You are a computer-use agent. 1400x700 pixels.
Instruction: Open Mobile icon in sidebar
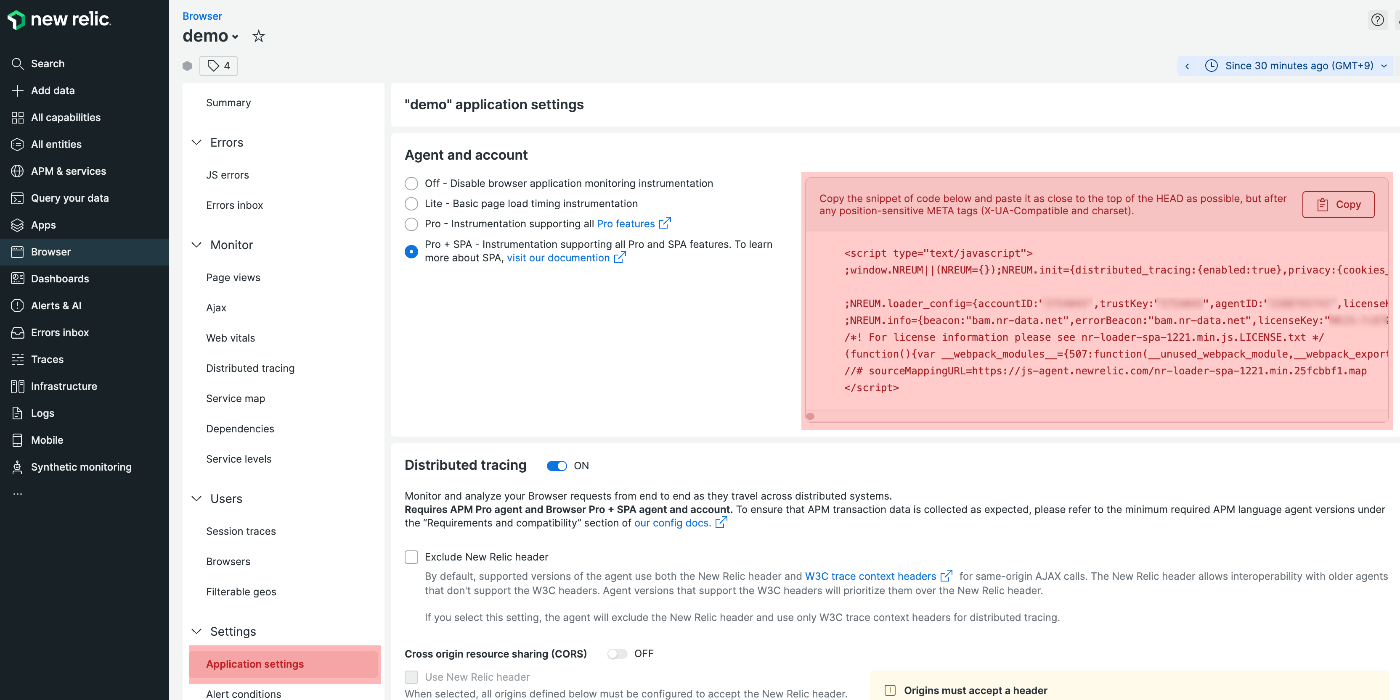(x=17, y=440)
